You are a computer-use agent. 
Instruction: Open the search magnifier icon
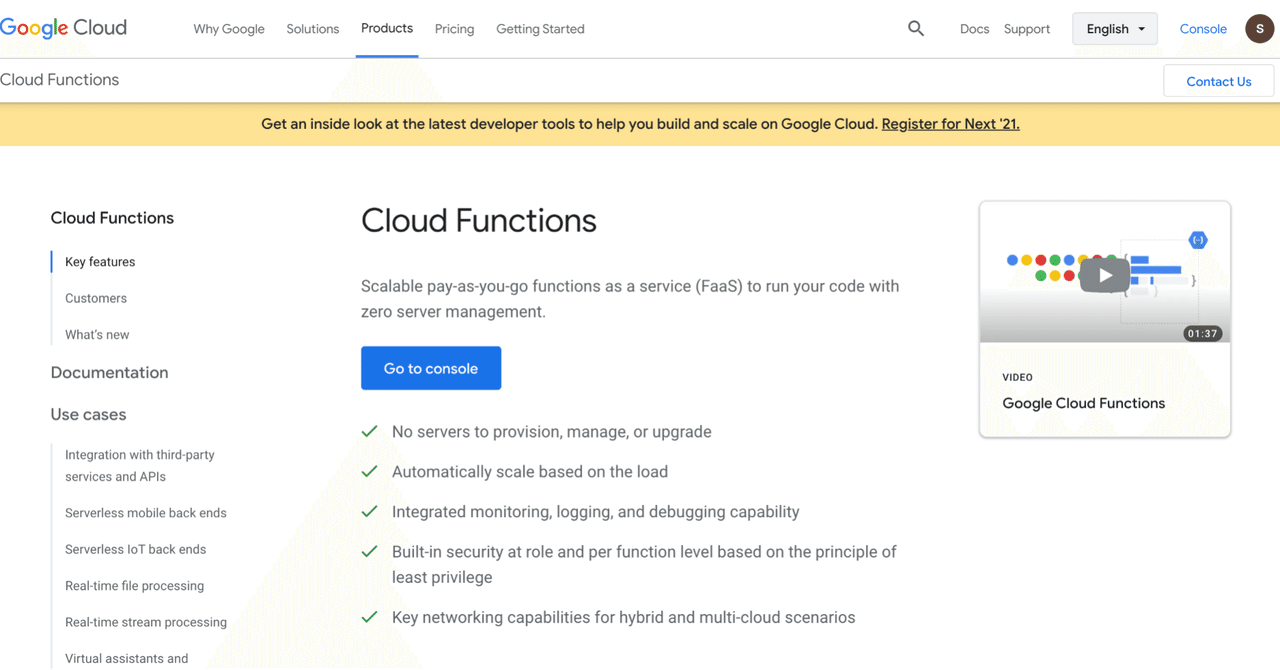tap(916, 29)
